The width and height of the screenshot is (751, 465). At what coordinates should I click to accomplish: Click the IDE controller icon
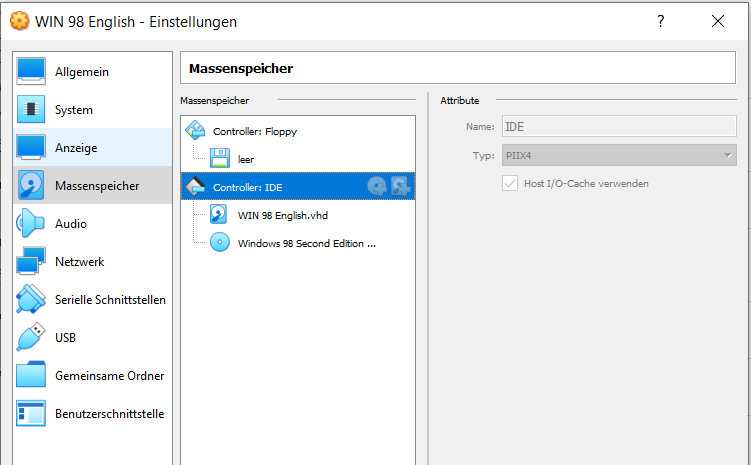[195, 187]
